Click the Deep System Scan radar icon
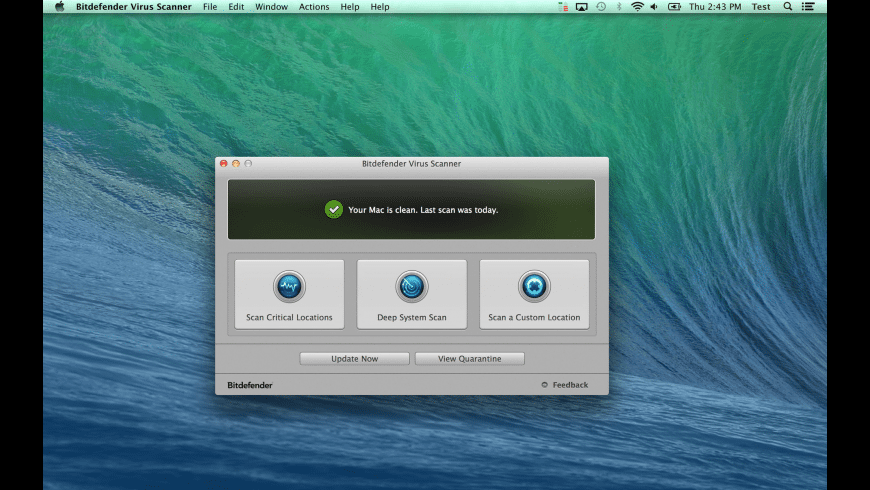 [x=412, y=286]
